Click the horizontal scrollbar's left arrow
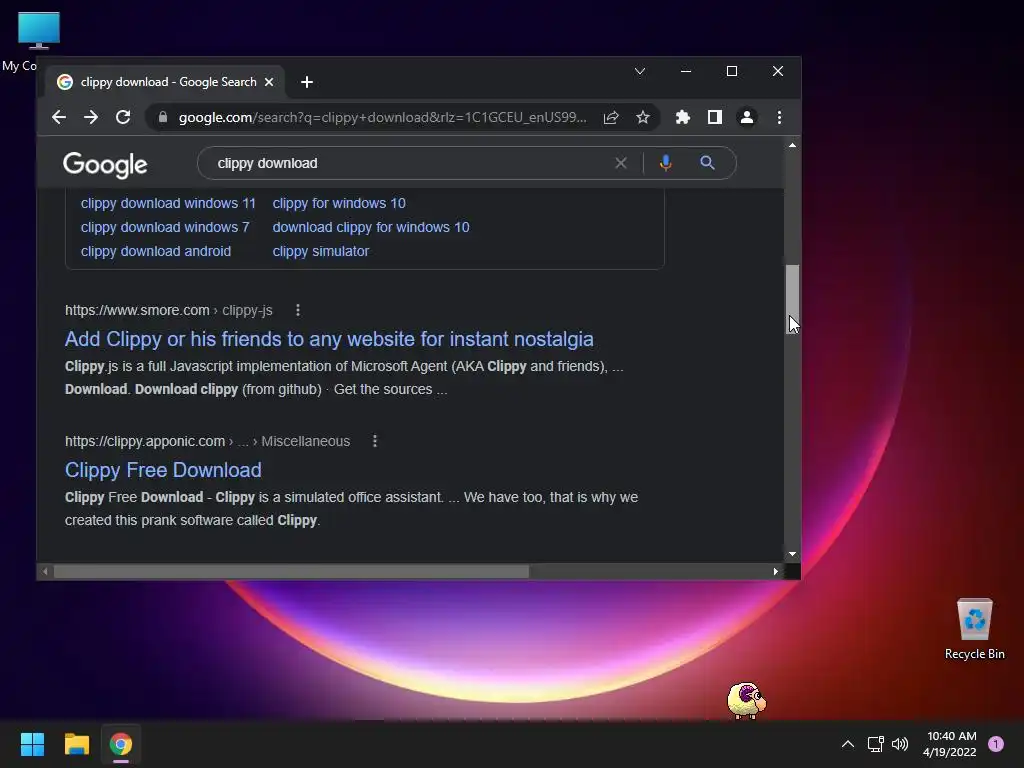 pyautogui.click(x=44, y=571)
